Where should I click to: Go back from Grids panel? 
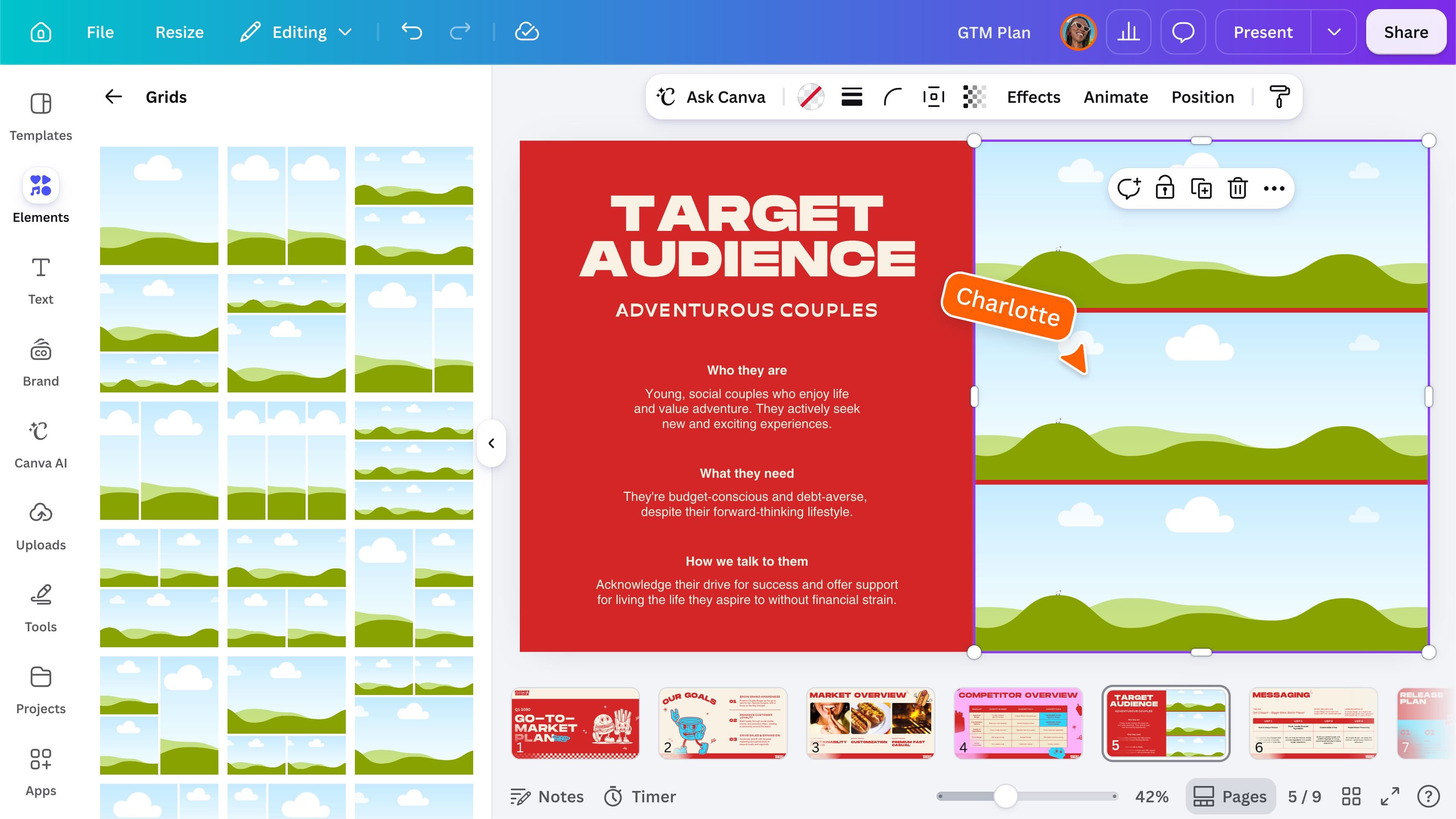tap(114, 97)
